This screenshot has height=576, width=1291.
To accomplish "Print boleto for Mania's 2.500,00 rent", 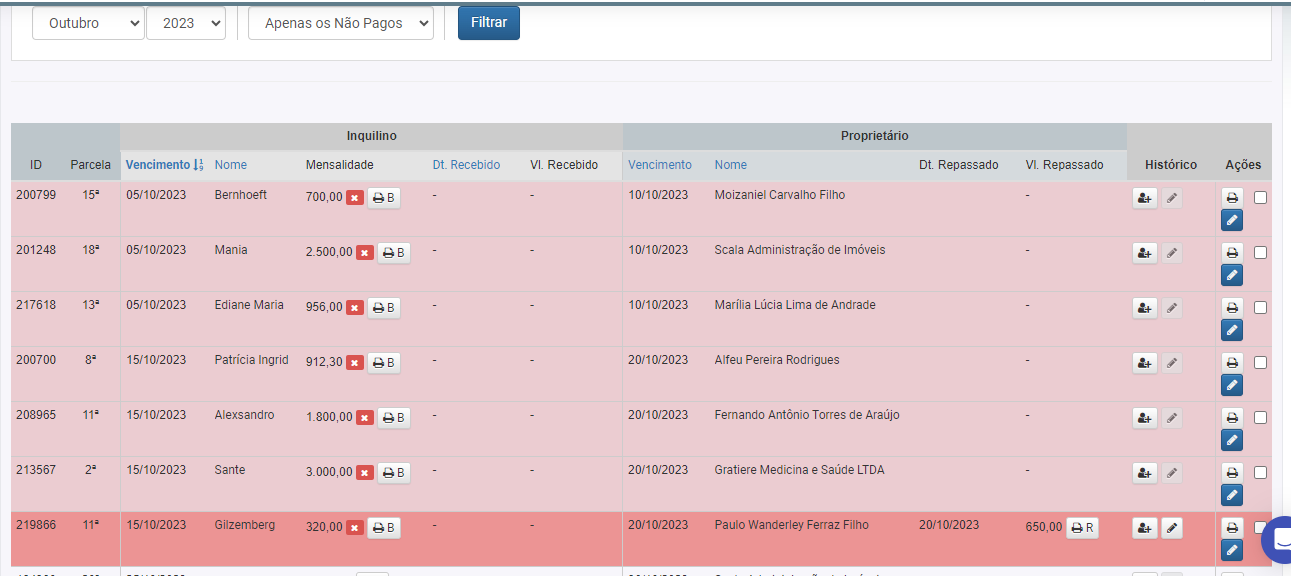I will (x=394, y=253).
